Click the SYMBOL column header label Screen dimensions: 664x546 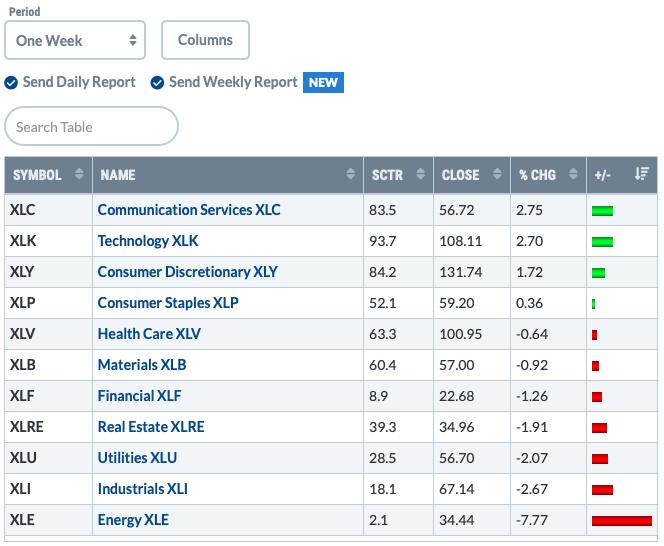click(x=37, y=175)
